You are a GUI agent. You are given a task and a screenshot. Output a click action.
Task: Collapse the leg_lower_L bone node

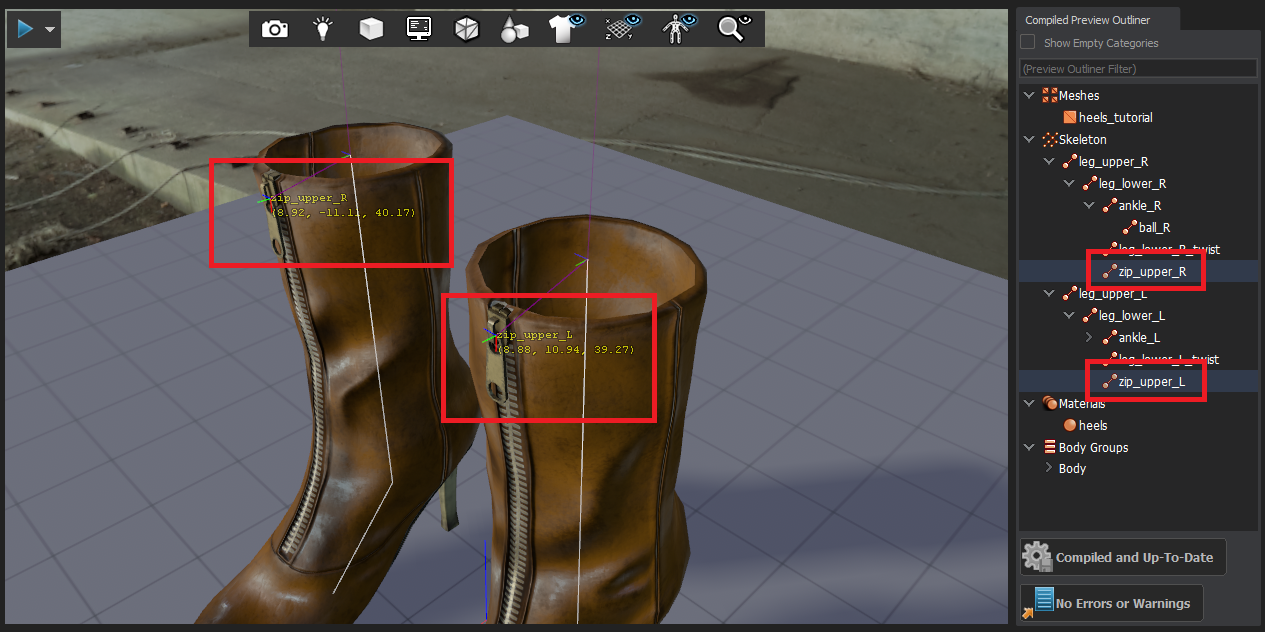point(1069,316)
